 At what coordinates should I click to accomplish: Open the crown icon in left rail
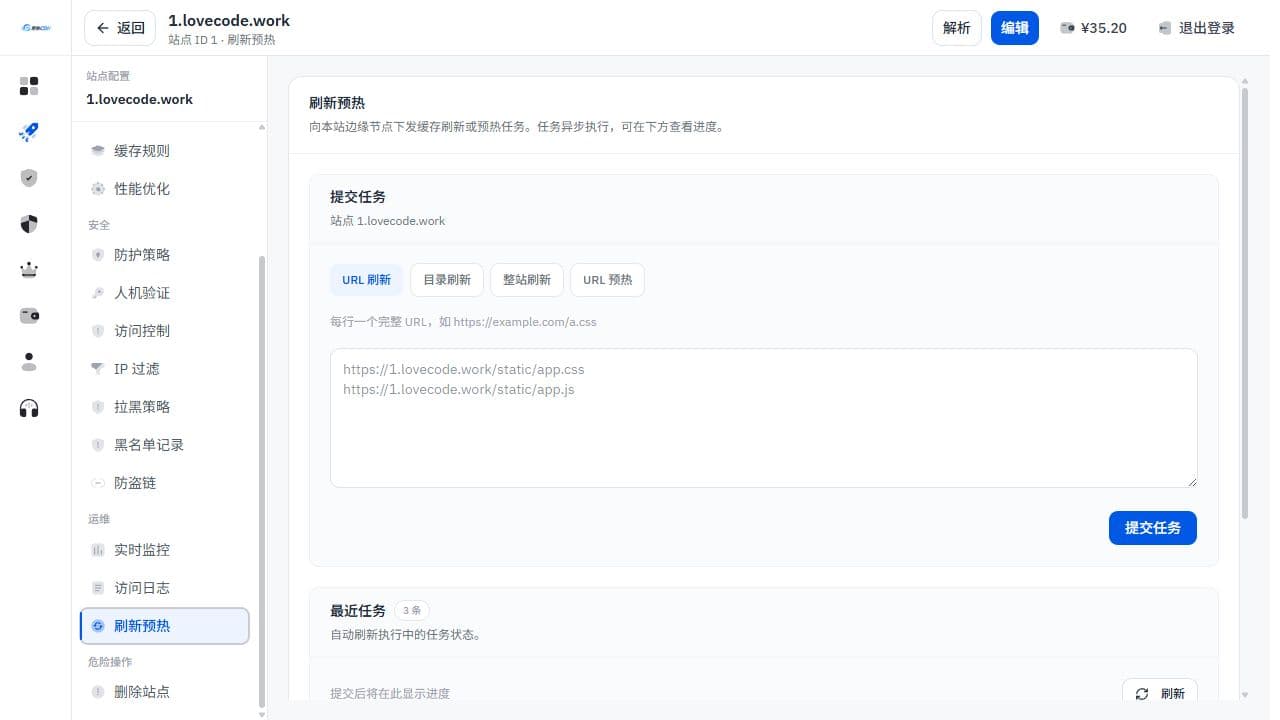[29, 270]
